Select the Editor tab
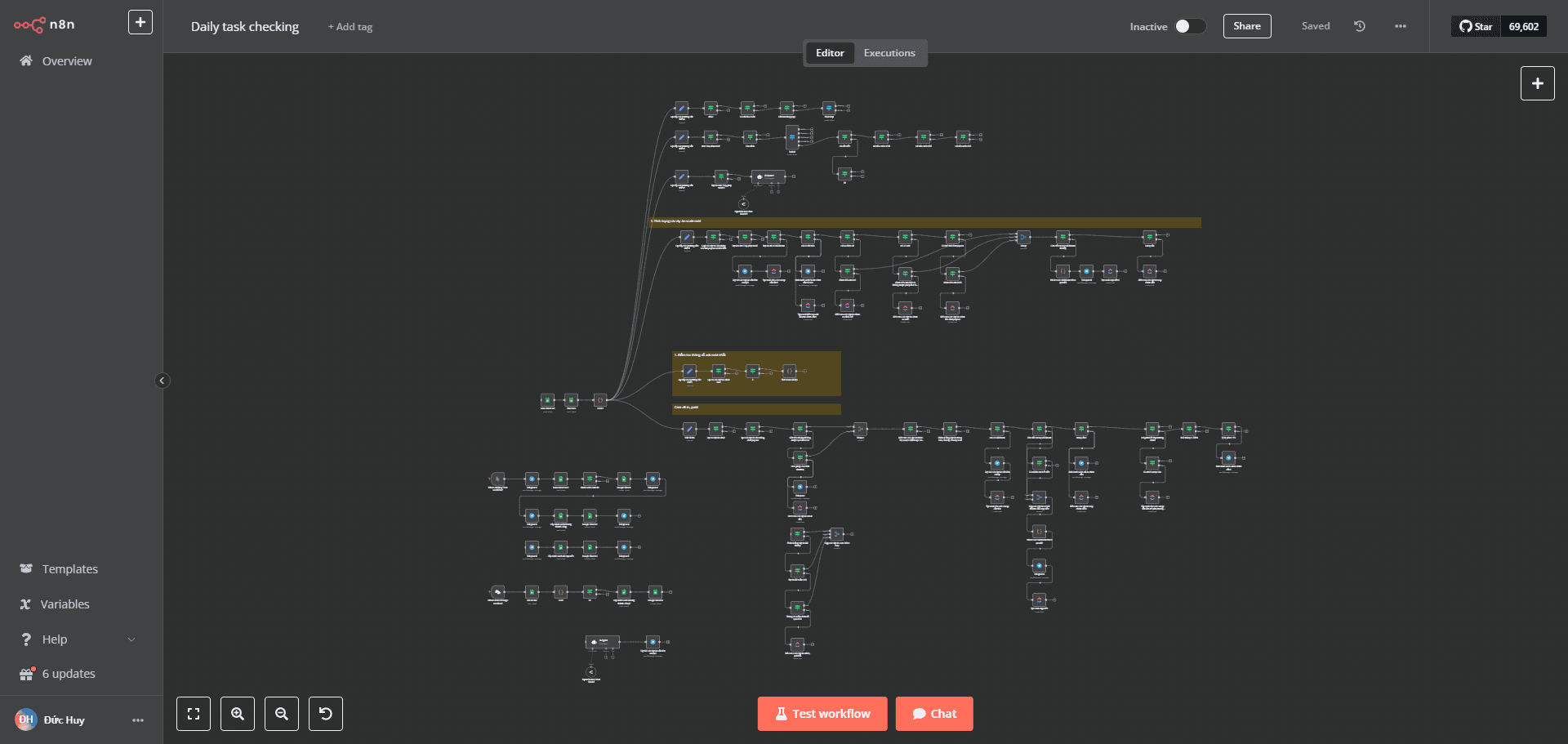Image resolution: width=1568 pixels, height=744 pixels. point(830,53)
